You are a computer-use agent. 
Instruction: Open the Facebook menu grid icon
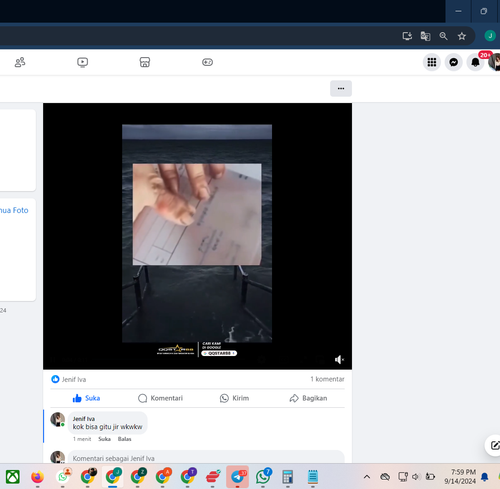[x=432, y=62]
